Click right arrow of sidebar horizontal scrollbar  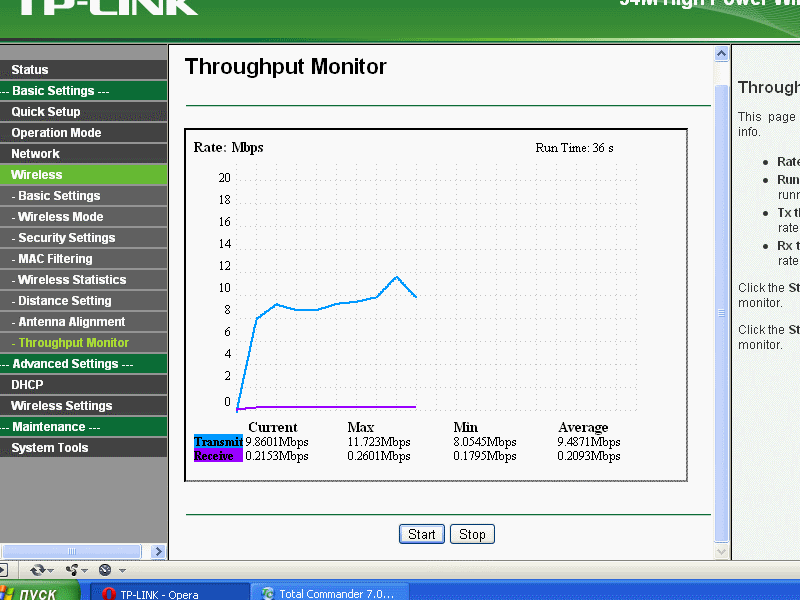click(x=158, y=552)
